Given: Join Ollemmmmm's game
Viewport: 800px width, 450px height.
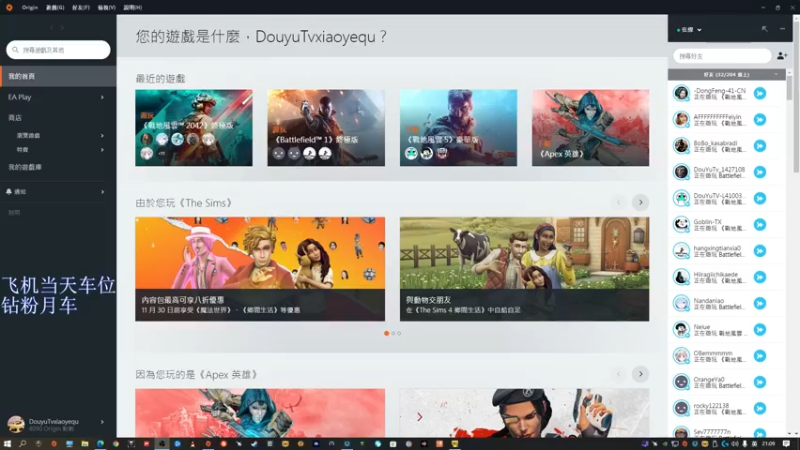Looking at the screenshot, I should 760,356.
